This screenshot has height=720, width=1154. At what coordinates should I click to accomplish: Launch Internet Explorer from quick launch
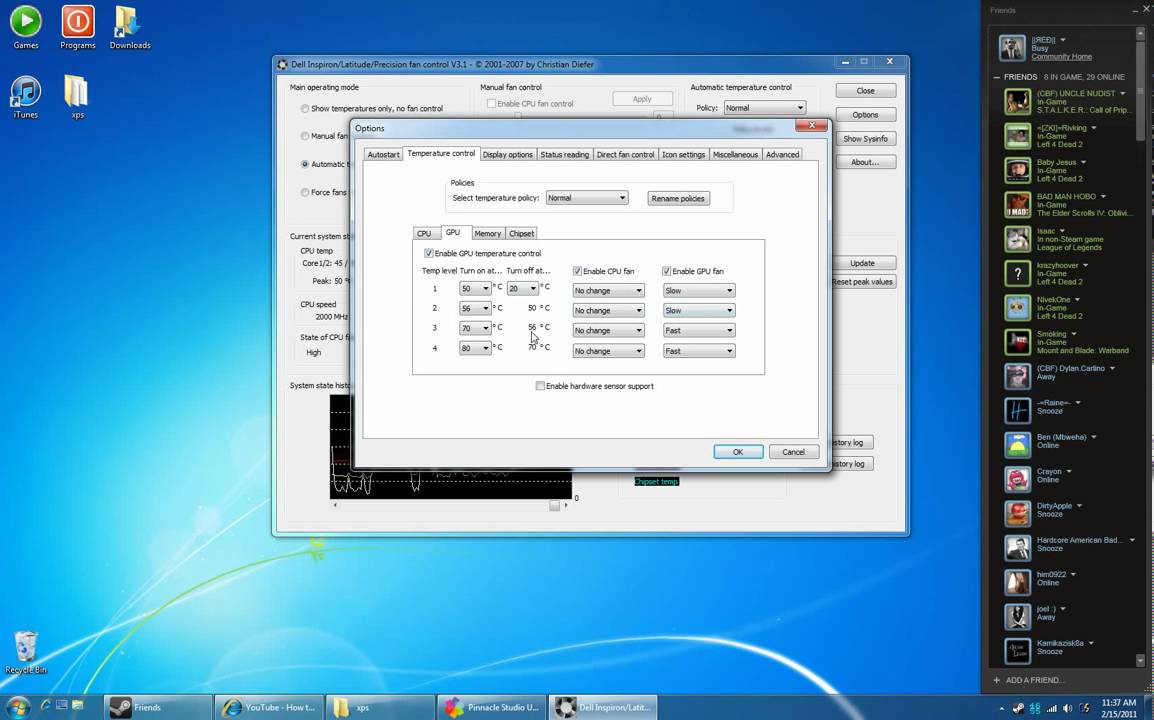tap(46, 706)
